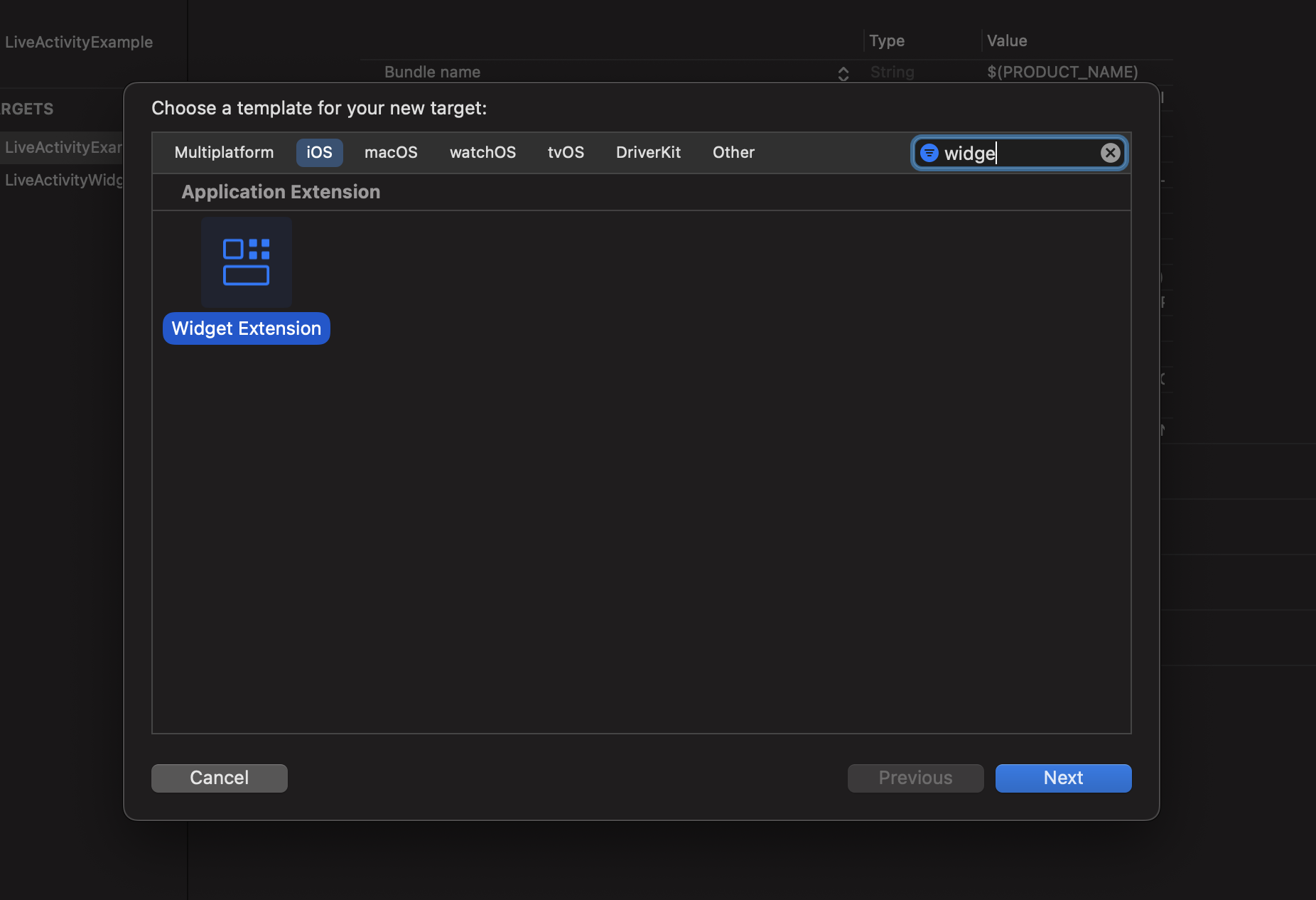Image resolution: width=1316 pixels, height=900 pixels.
Task: Click the filter icon in search field
Action: click(929, 153)
